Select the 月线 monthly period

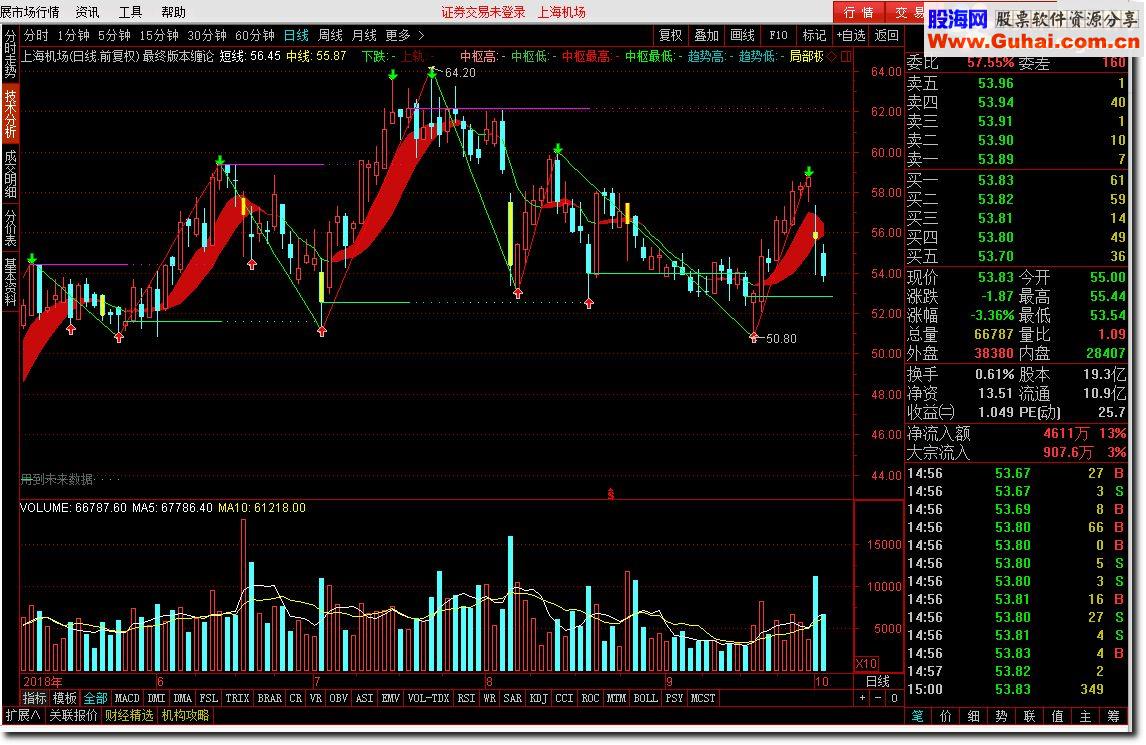coord(364,35)
